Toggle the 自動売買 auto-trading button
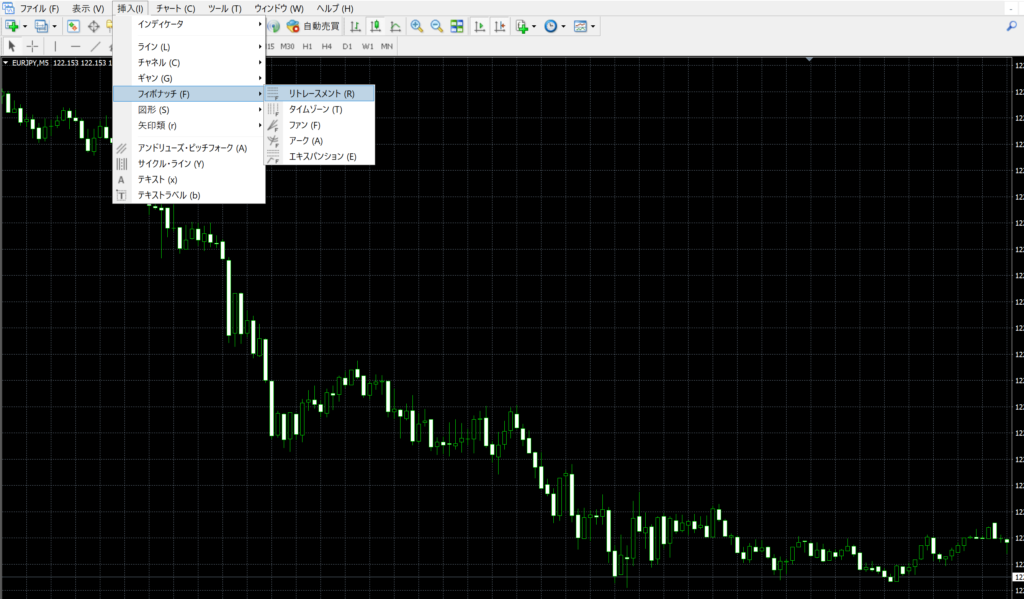1024x599 pixels. (x=313, y=26)
